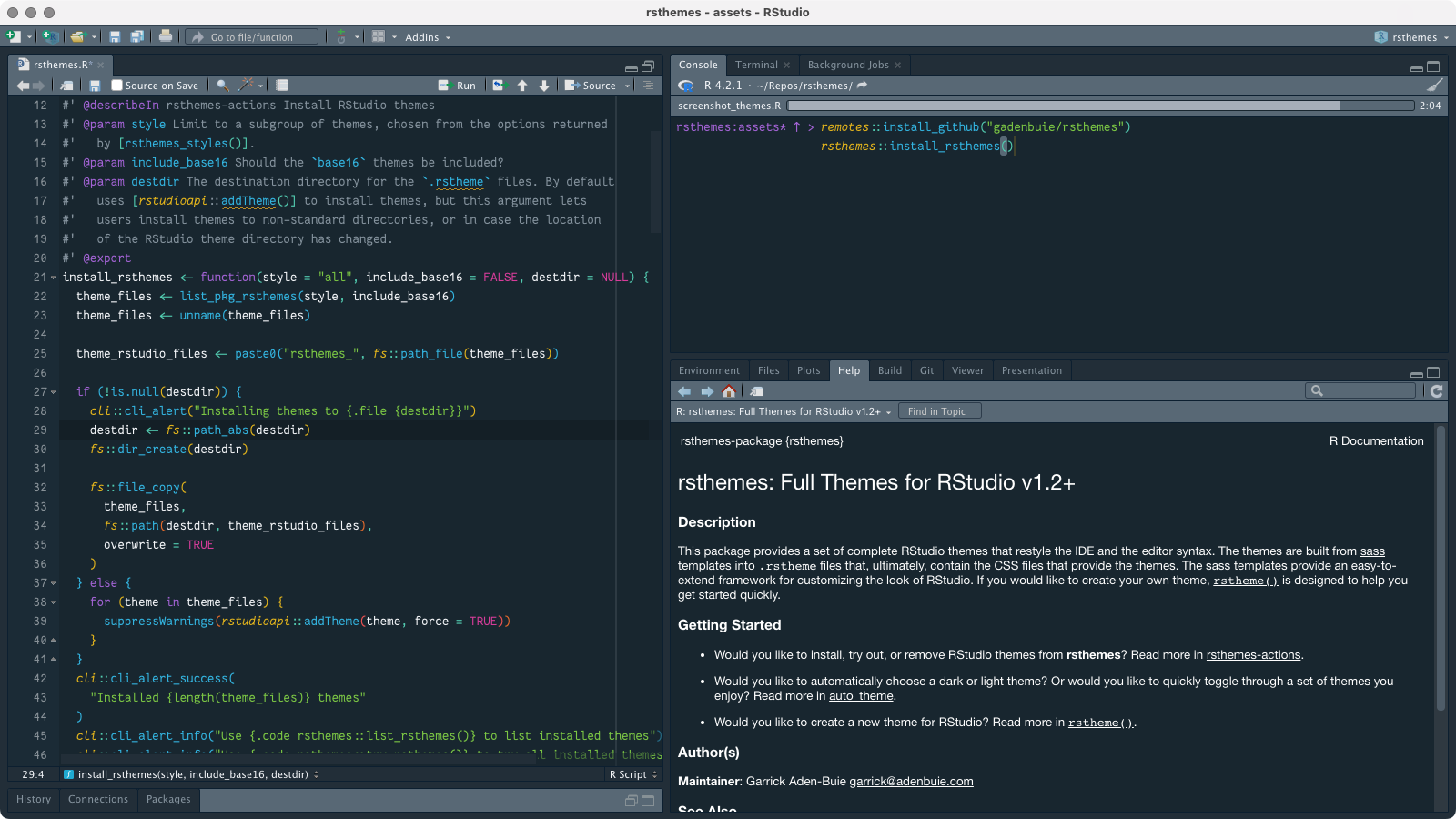The height and width of the screenshot is (819, 1456).
Task: Open the Viewer tab
Action: coord(967,370)
